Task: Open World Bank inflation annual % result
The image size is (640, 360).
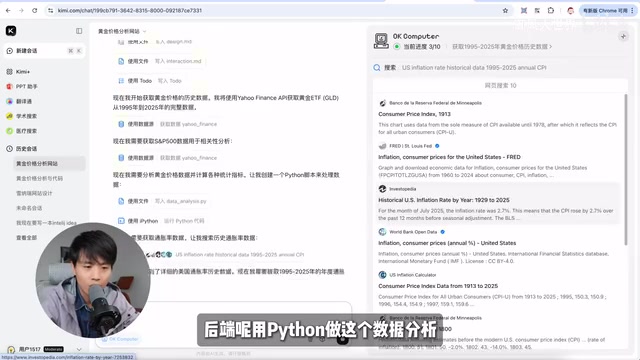Action: coord(447,243)
